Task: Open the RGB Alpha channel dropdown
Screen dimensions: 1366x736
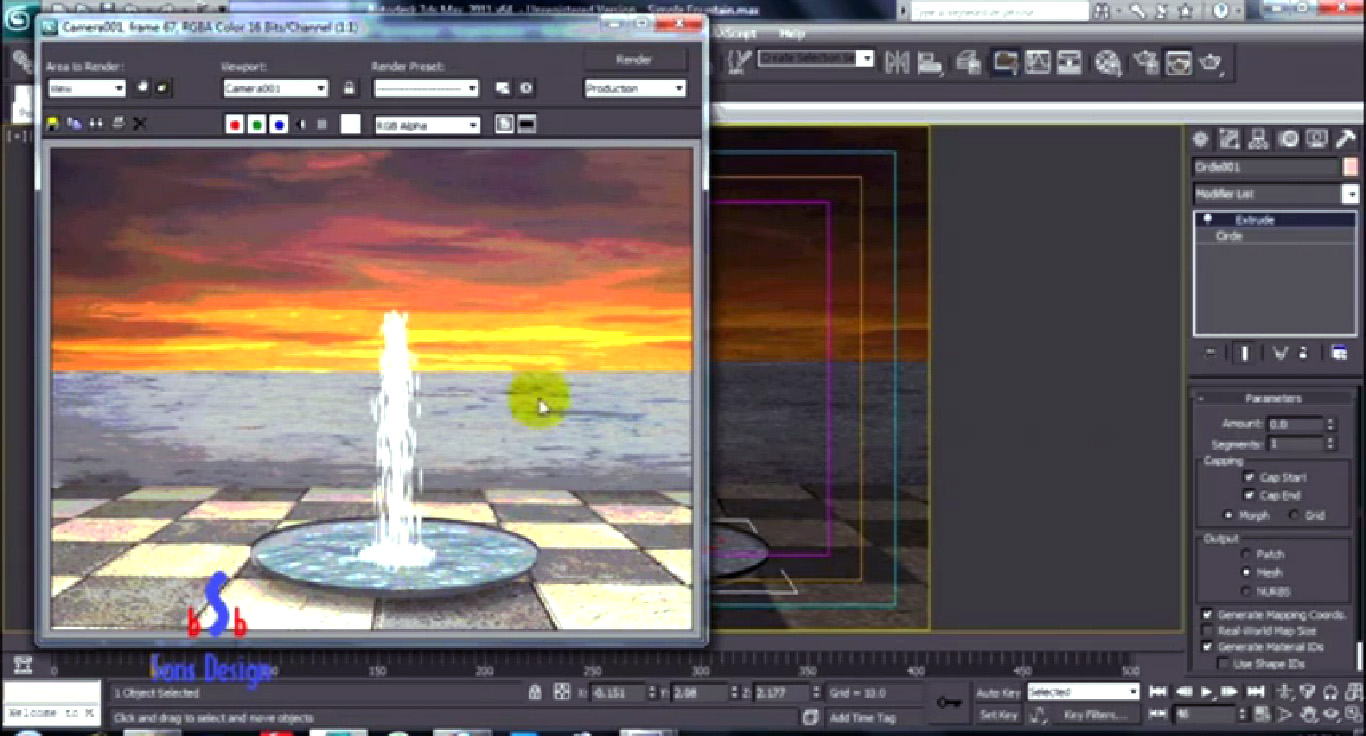Action: click(x=427, y=125)
